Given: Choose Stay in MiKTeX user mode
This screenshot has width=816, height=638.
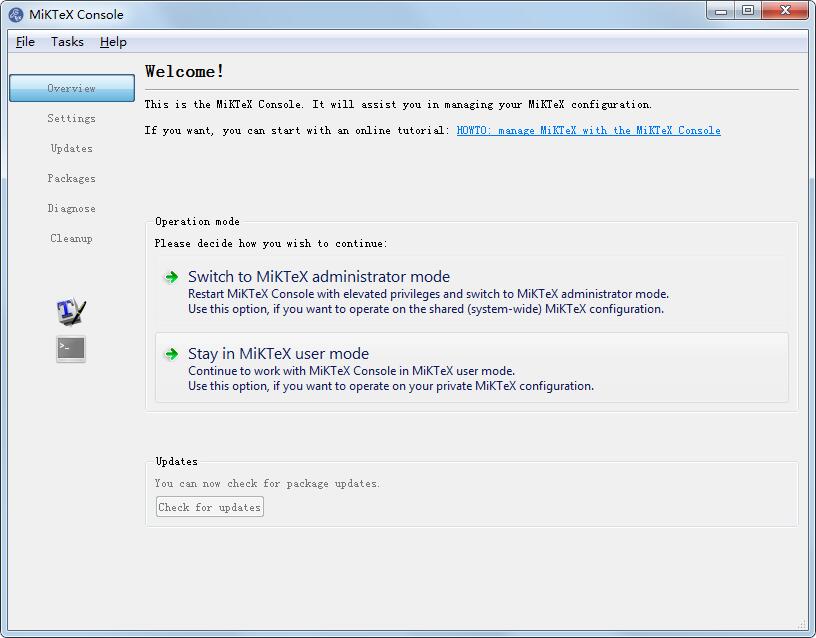Looking at the screenshot, I should (278, 354).
